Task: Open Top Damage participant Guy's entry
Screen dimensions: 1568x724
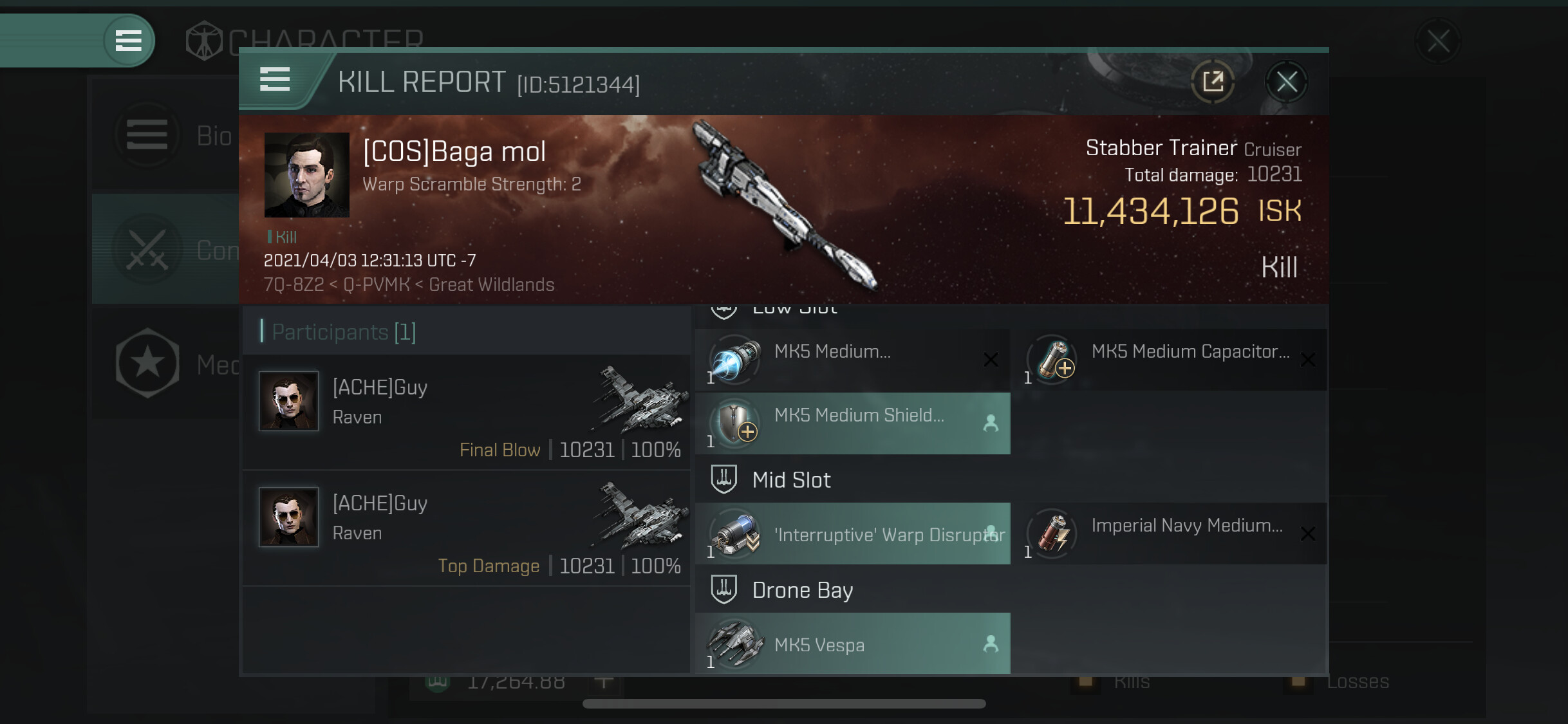Action: pos(467,528)
